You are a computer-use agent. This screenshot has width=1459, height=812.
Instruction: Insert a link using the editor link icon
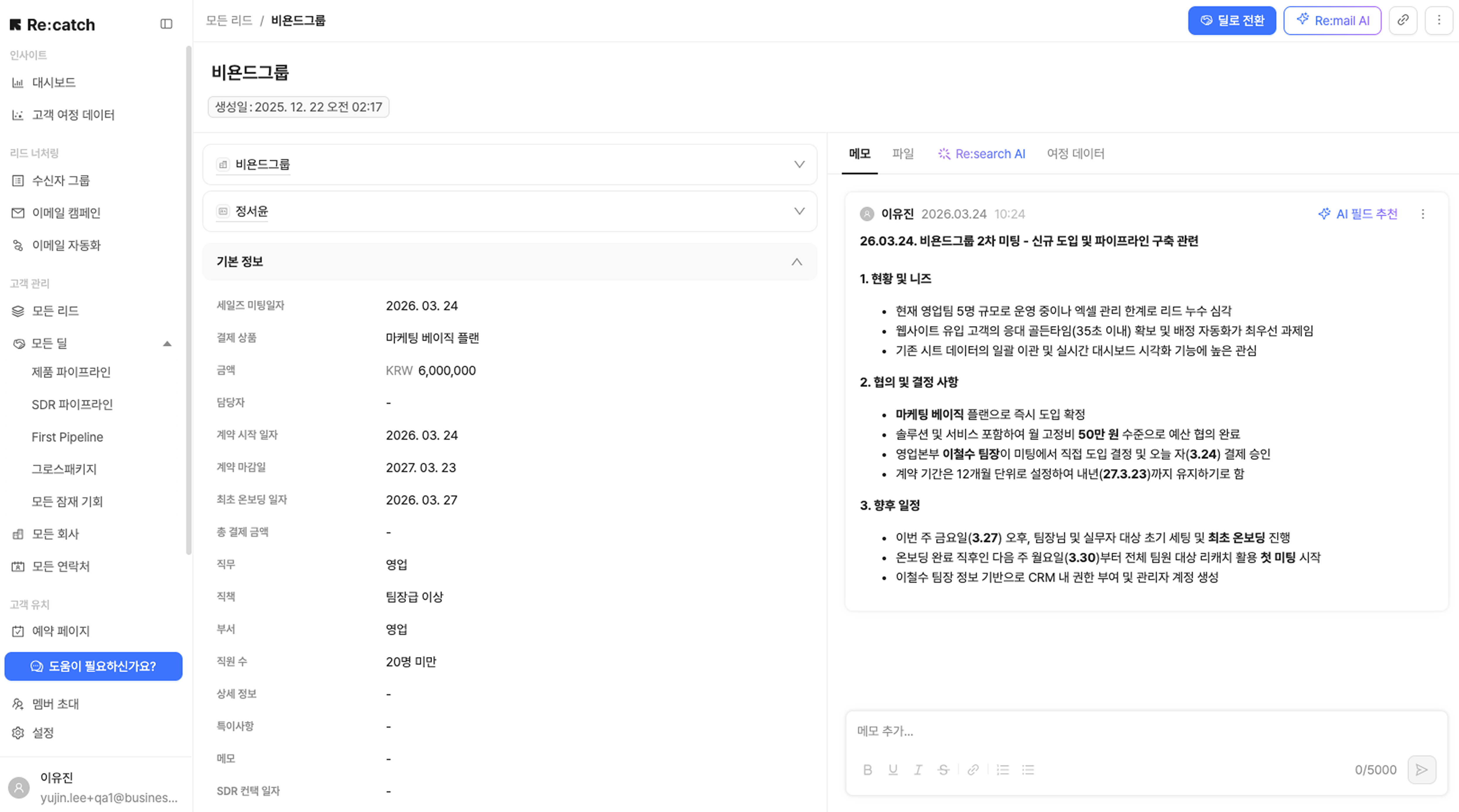pyautogui.click(x=973, y=770)
